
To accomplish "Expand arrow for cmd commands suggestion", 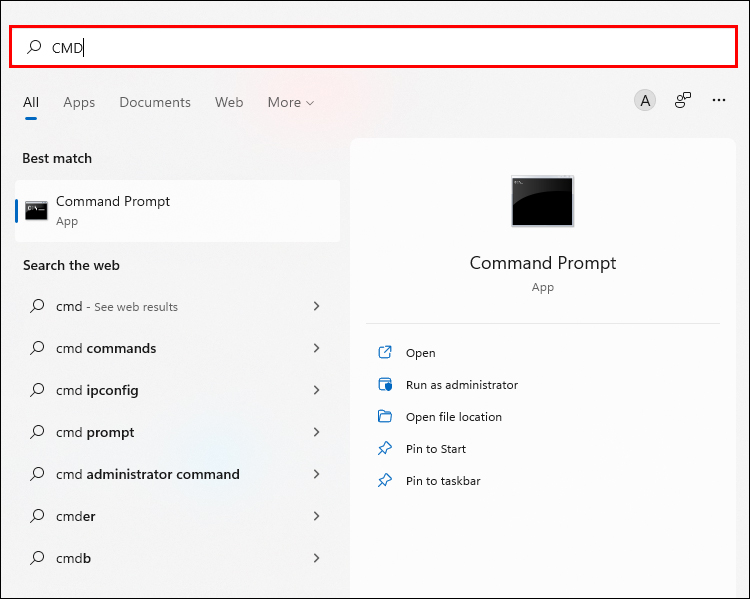I will click(317, 349).
